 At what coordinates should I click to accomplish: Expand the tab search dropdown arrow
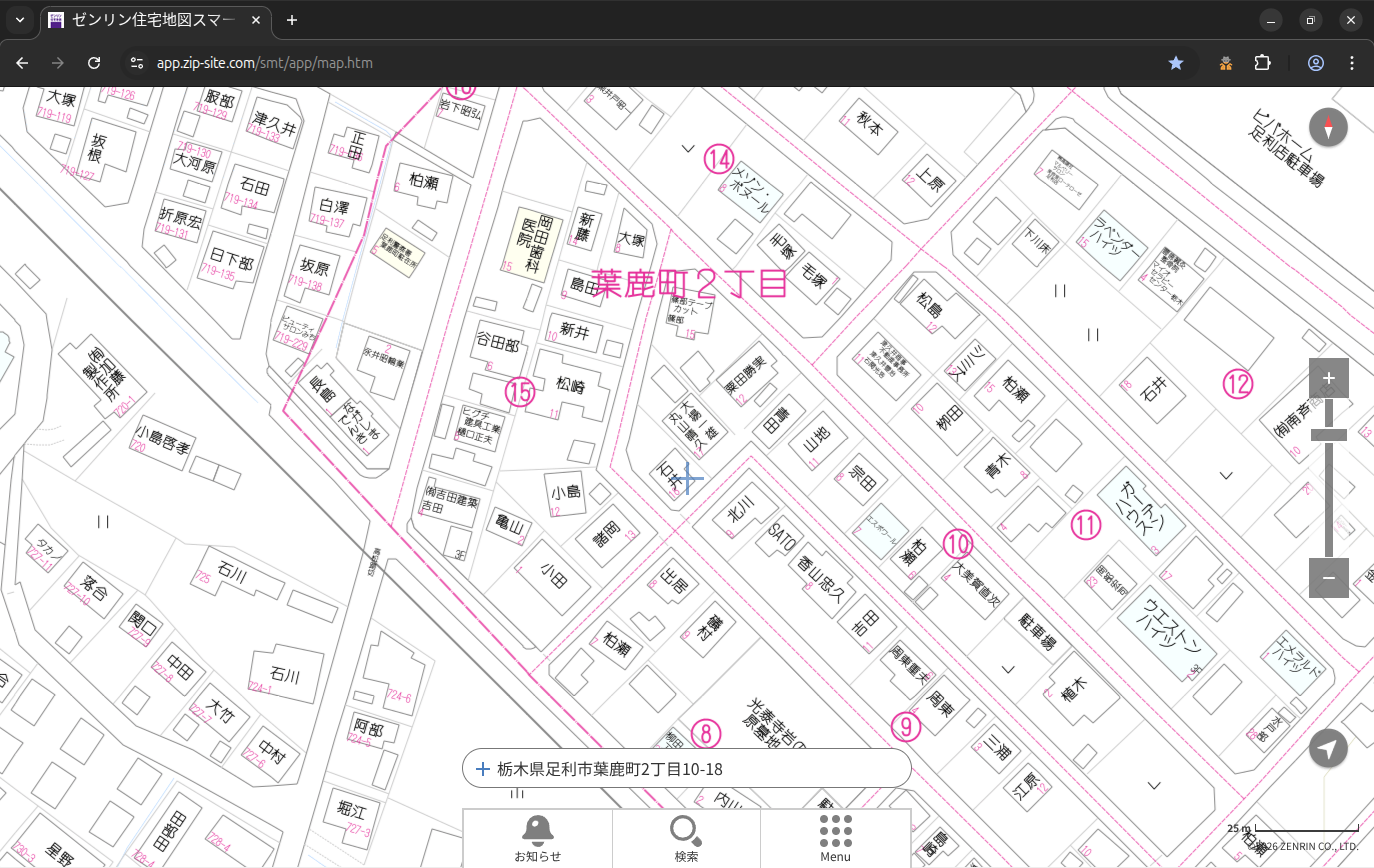pyautogui.click(x=19, y=20)
